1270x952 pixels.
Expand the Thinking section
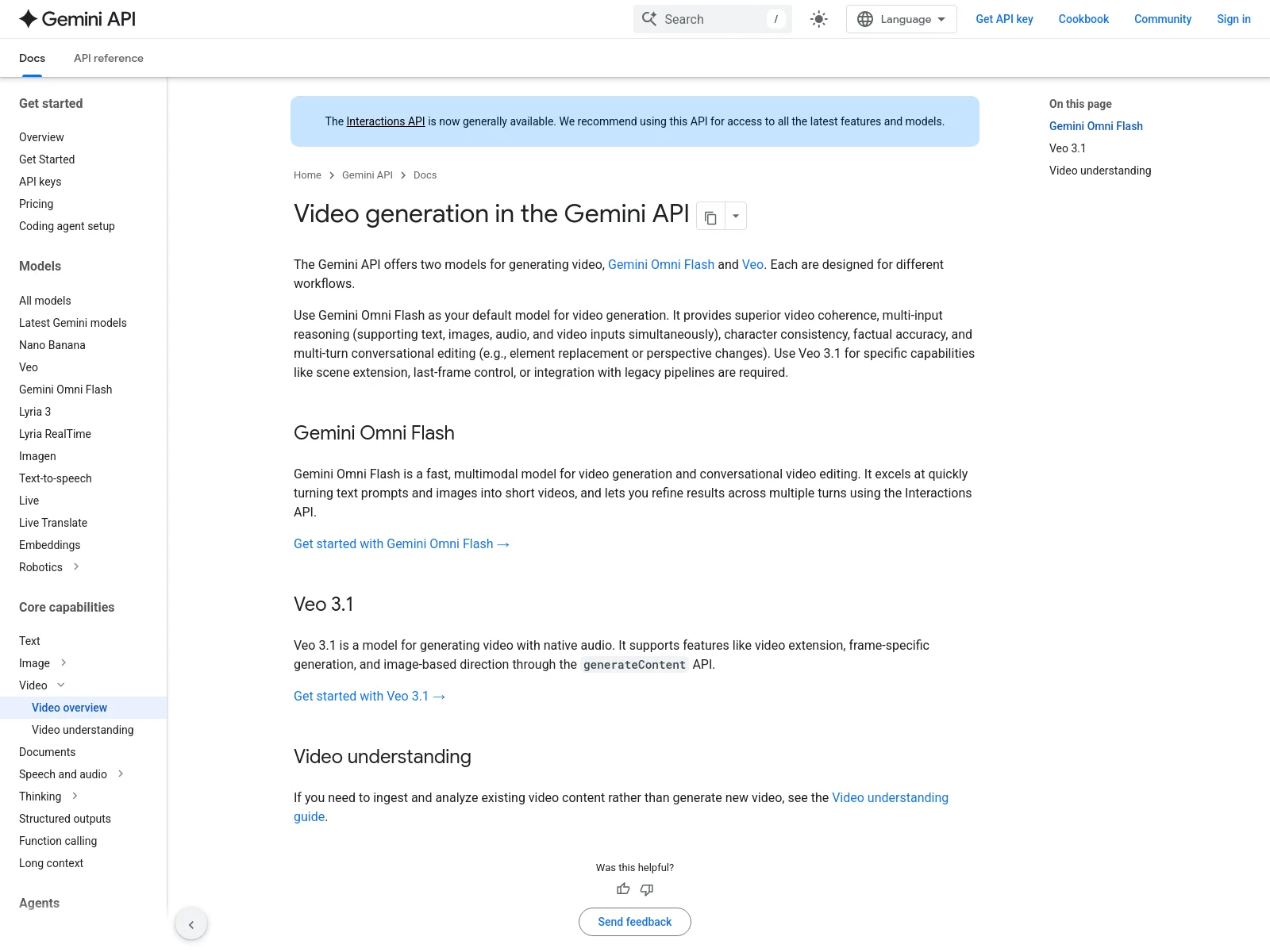[x=75, y=796]
